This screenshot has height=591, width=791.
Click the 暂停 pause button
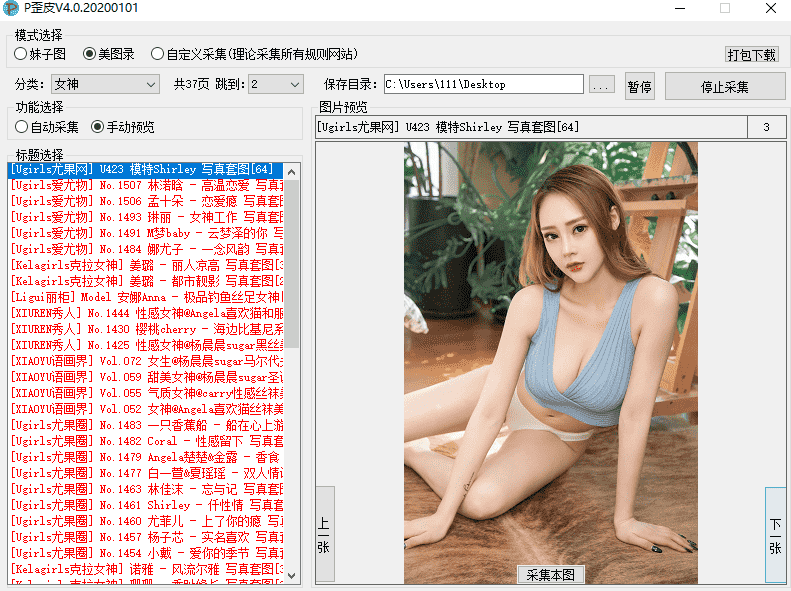click(640, 87)
